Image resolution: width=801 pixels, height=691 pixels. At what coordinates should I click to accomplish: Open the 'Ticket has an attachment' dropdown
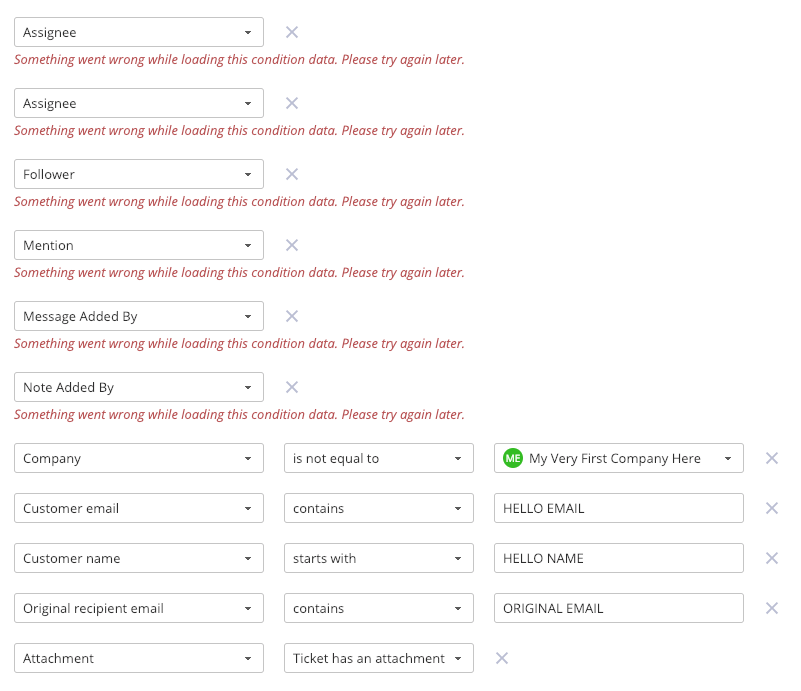click(379, 658)
